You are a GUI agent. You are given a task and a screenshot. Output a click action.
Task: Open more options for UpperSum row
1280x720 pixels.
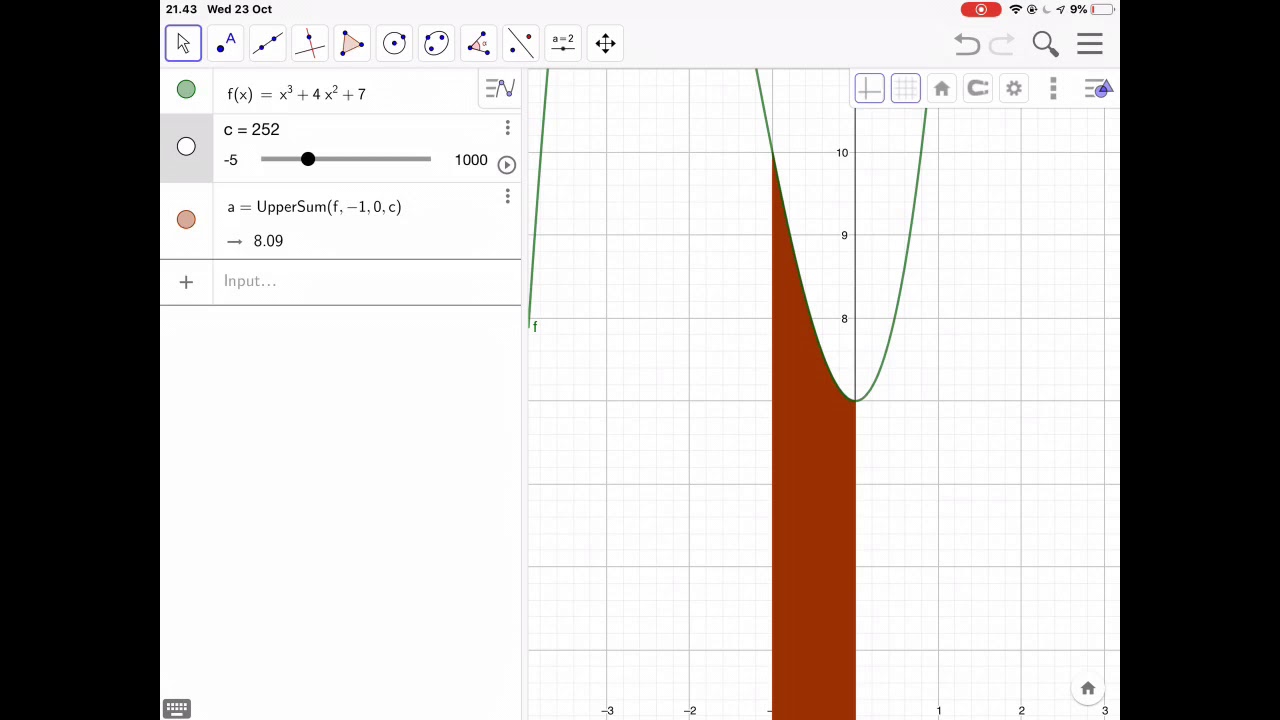pyautogui.click(x=507, y=196)
